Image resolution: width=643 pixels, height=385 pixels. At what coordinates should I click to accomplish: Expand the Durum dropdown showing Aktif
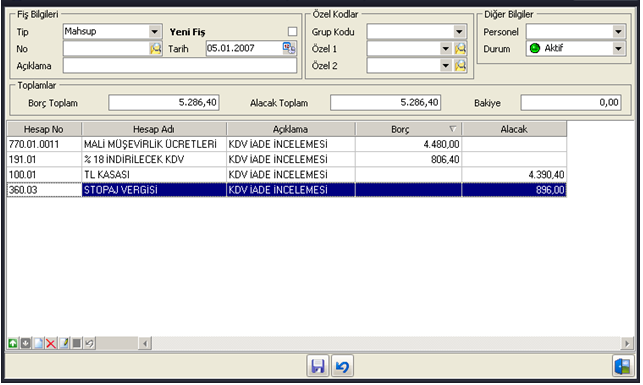[x=618, y=49]
